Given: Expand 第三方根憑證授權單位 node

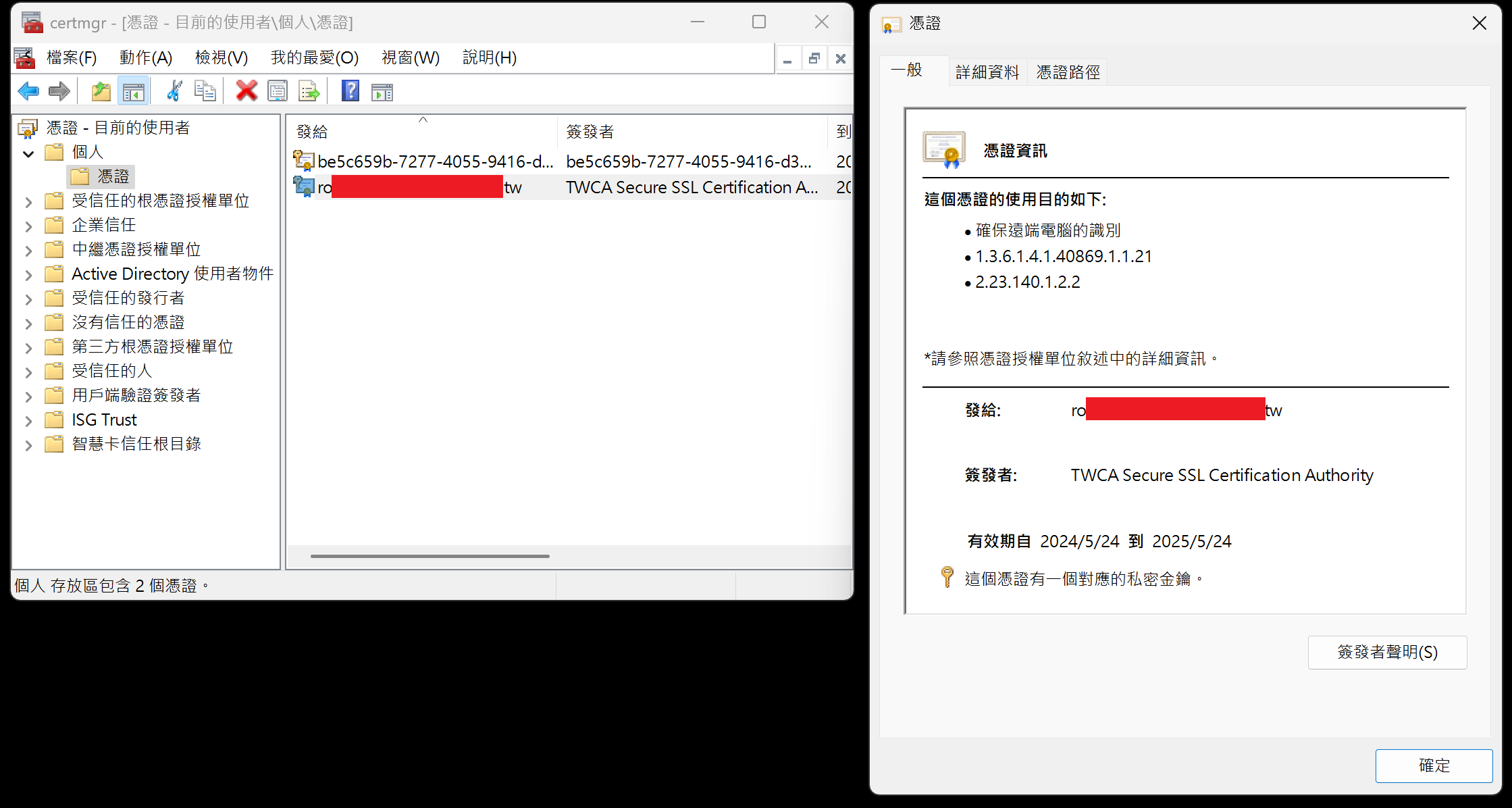Looking at the screenshot, I should pyautogui.click(x=28, y=348).
